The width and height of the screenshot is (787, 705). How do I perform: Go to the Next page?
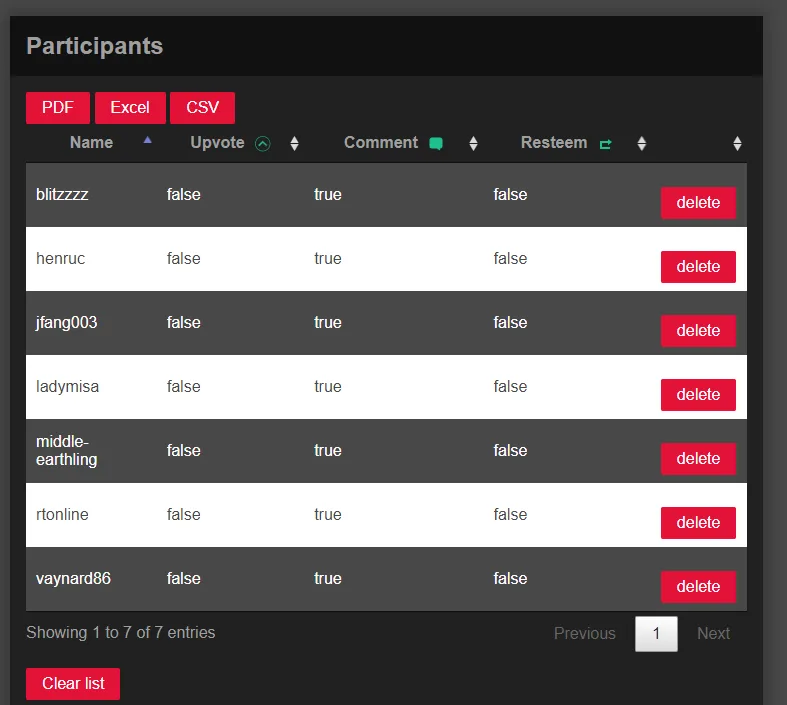coord(713,634)
